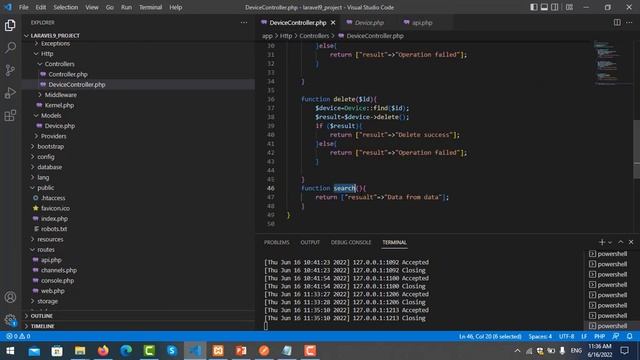Select the PHP language mode

click(599, 336)
